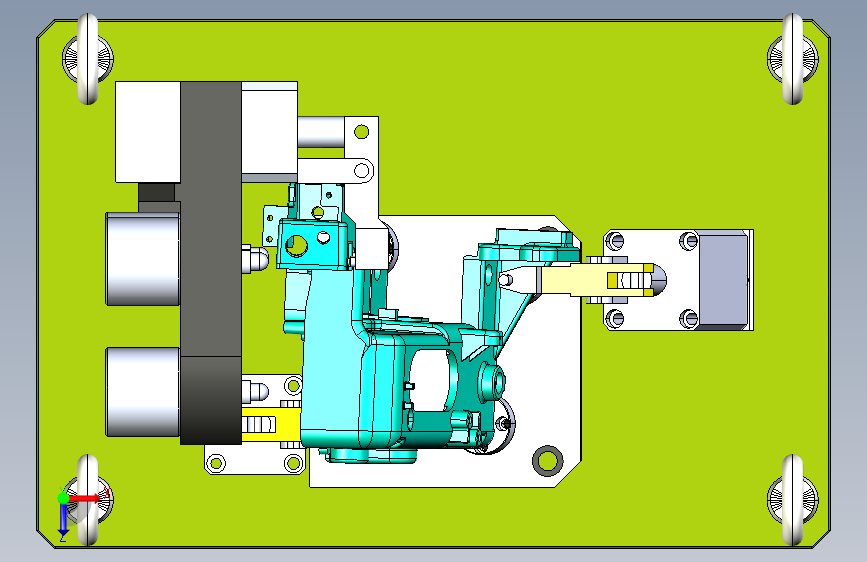Viewport: 867px width, 562px height.
Task: Select the top-left white lifting handle
Action: tap(88, 59)
